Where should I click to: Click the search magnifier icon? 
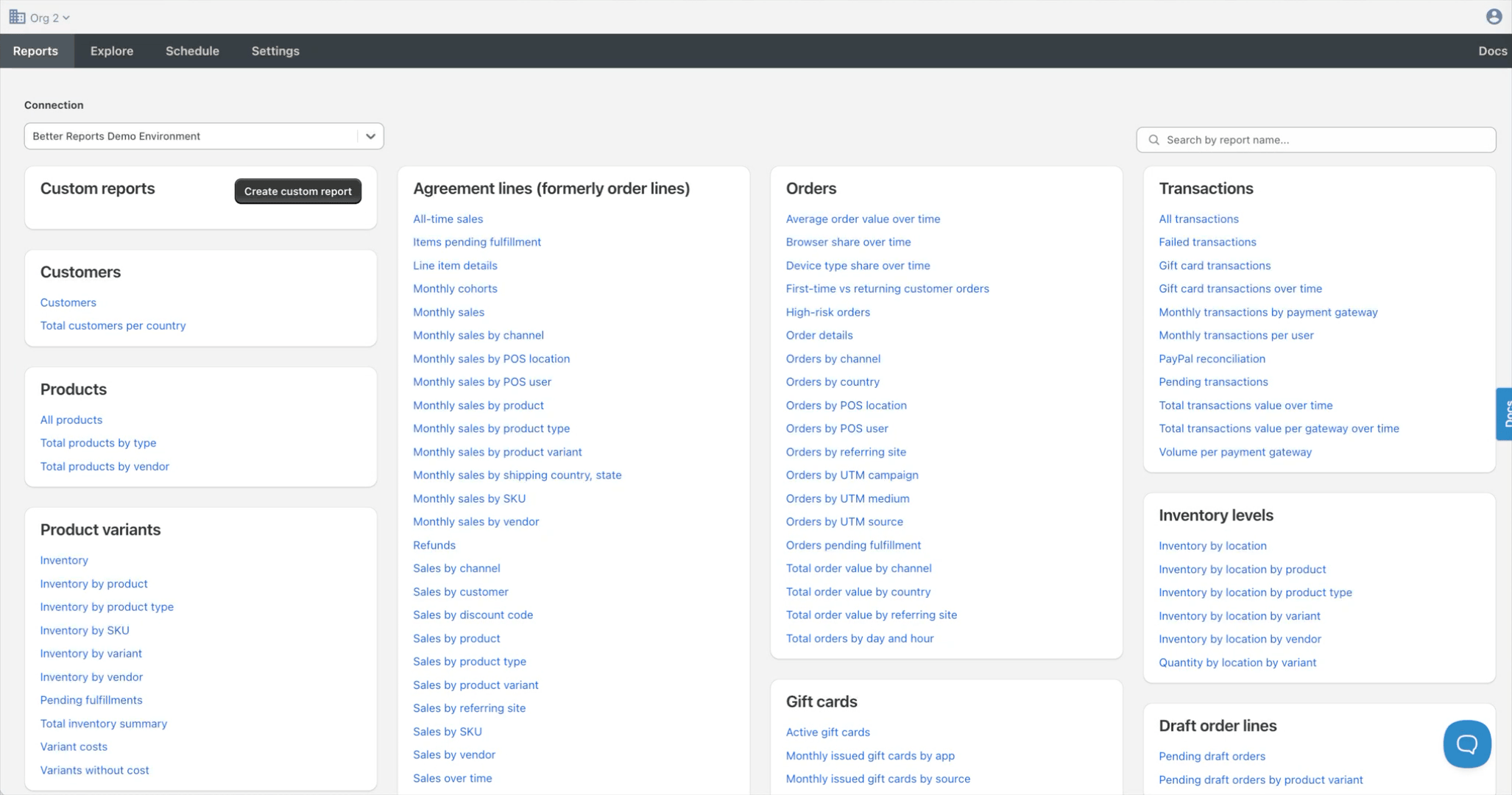click(x=1154, y=140)
